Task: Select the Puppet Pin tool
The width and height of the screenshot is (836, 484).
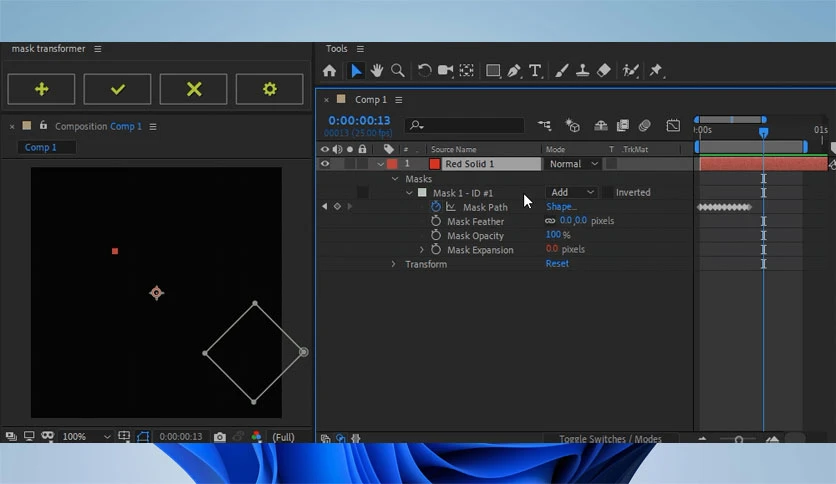Action: (656, 70)
